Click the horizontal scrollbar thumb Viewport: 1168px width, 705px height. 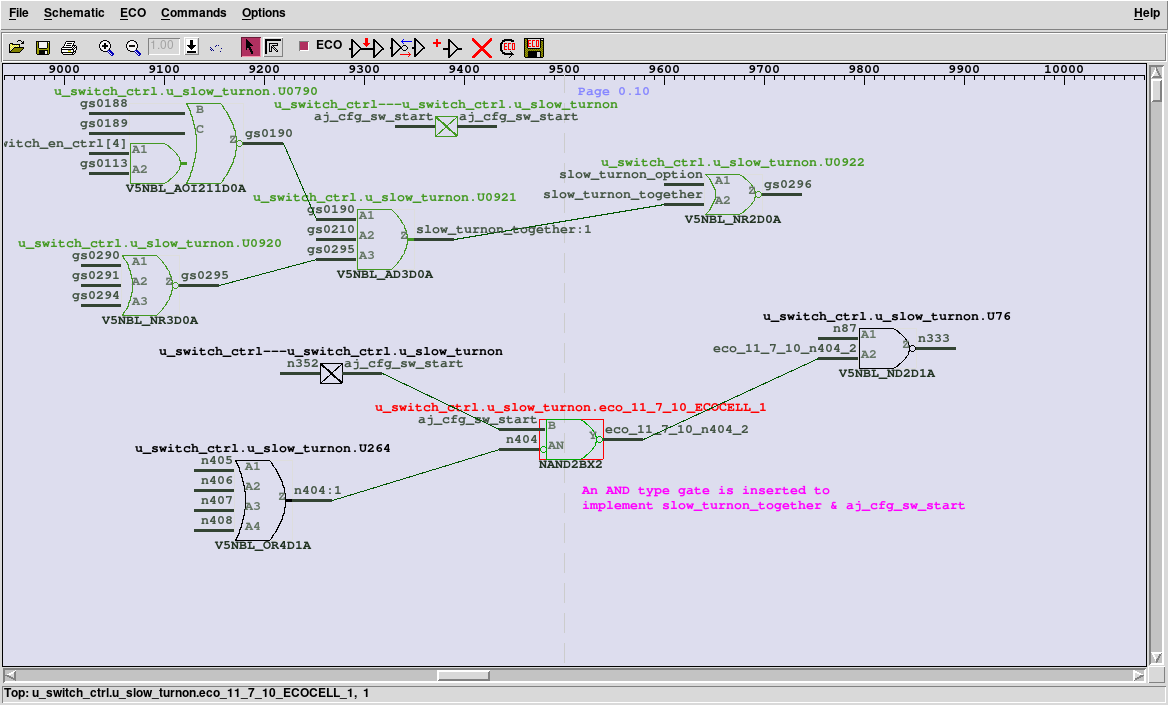point(462,675)
